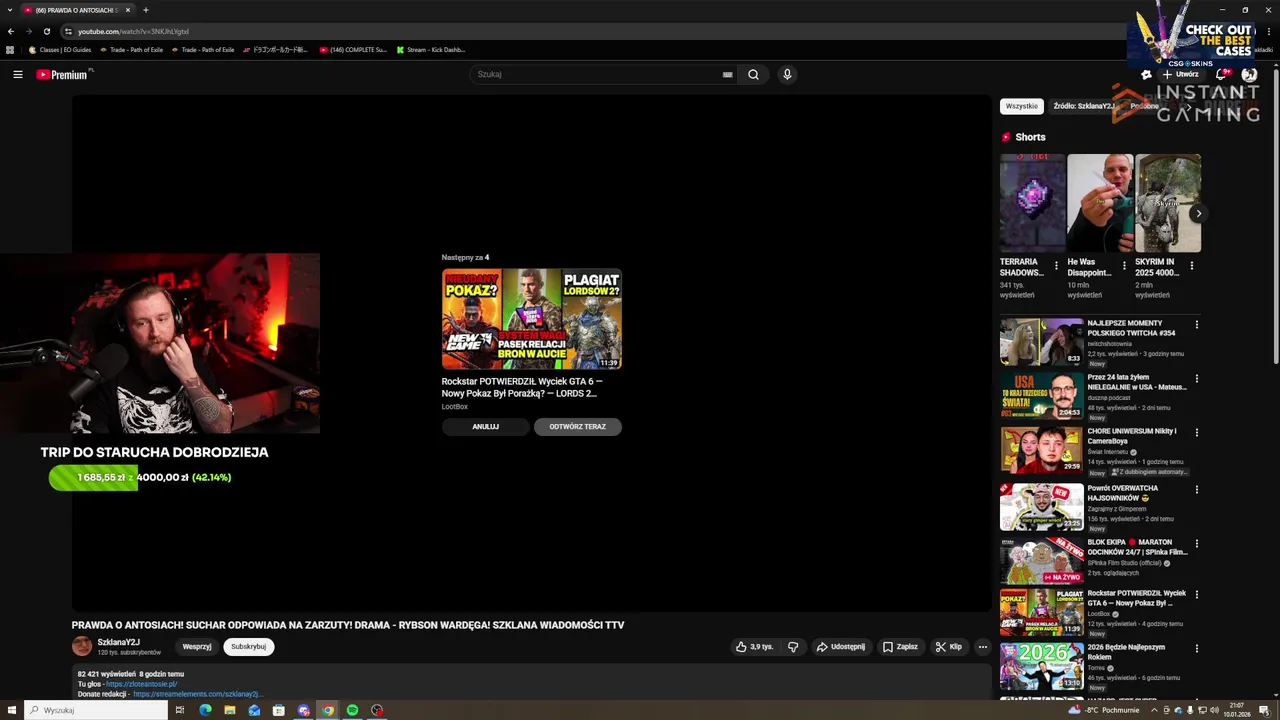
Task: Open the TERRARIA SHADOWS short thumbnail
Action: click(x=1032, y=203)
